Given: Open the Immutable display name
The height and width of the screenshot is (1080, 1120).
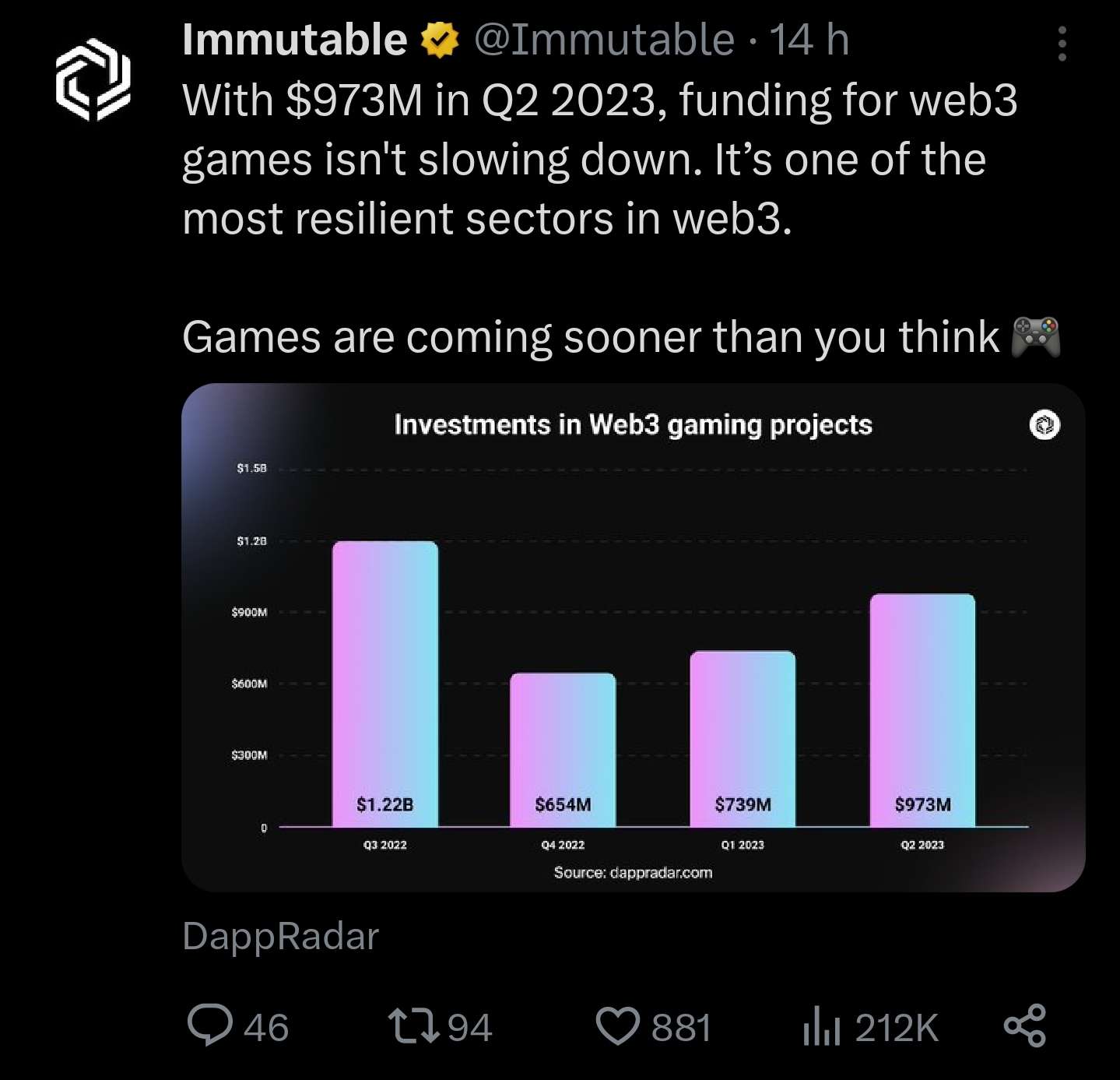Looking at the screenshot, I should (x=294, y=40).
